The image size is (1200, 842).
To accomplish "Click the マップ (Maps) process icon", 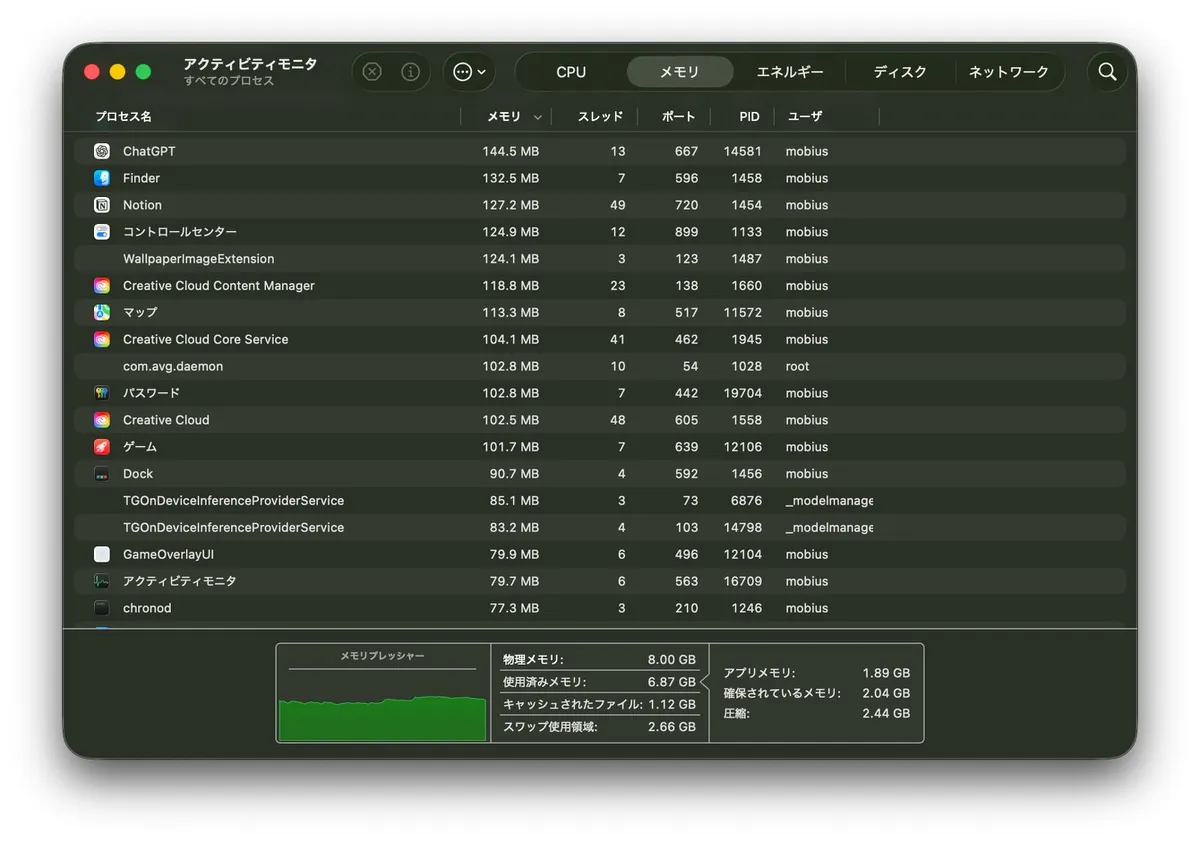I will (x=102, y=312).
